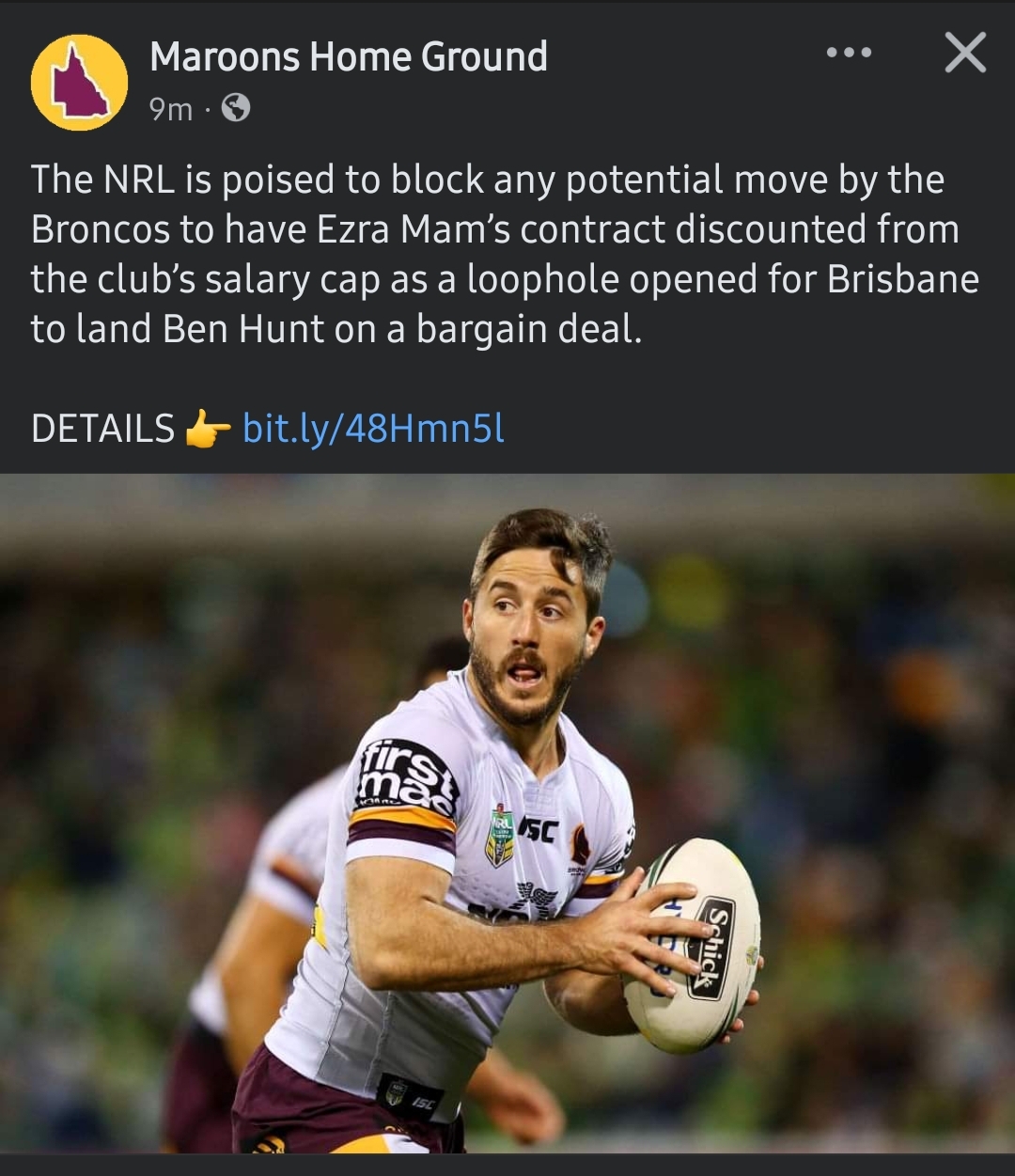Screen dimensions: 1015x1176
Task: Open the rugby player photo full view
Action: click(507, 813)
